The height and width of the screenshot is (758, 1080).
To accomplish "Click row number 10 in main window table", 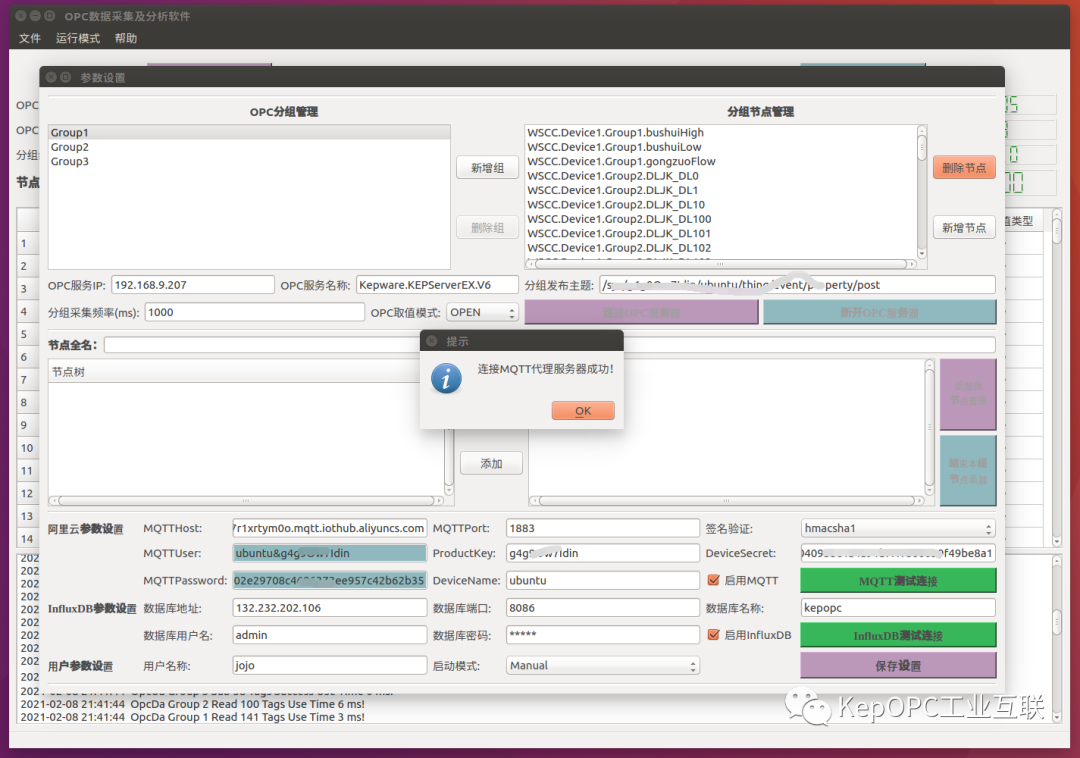I will [x=27, y=448].
